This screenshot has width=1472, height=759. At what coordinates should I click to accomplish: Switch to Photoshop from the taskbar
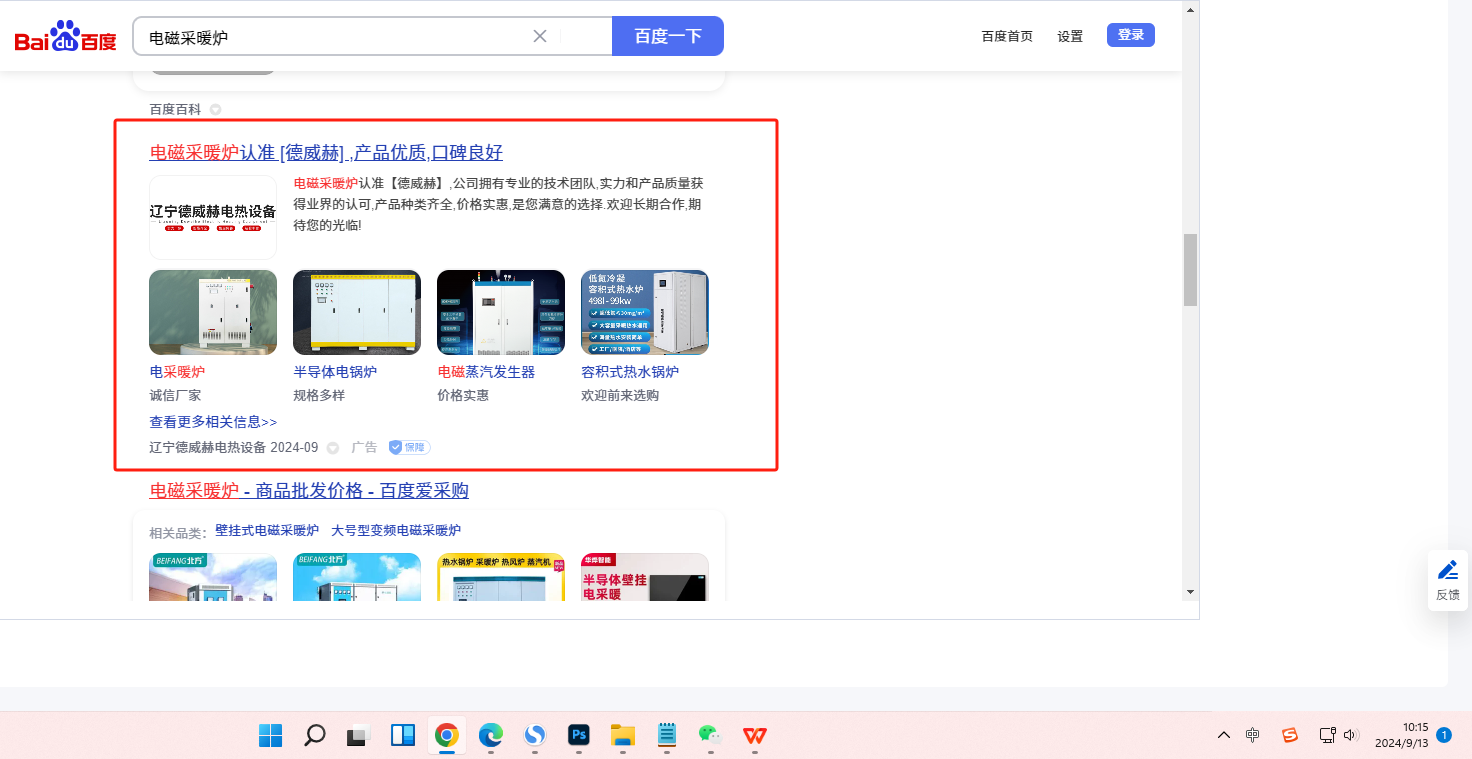coord(579,736)
